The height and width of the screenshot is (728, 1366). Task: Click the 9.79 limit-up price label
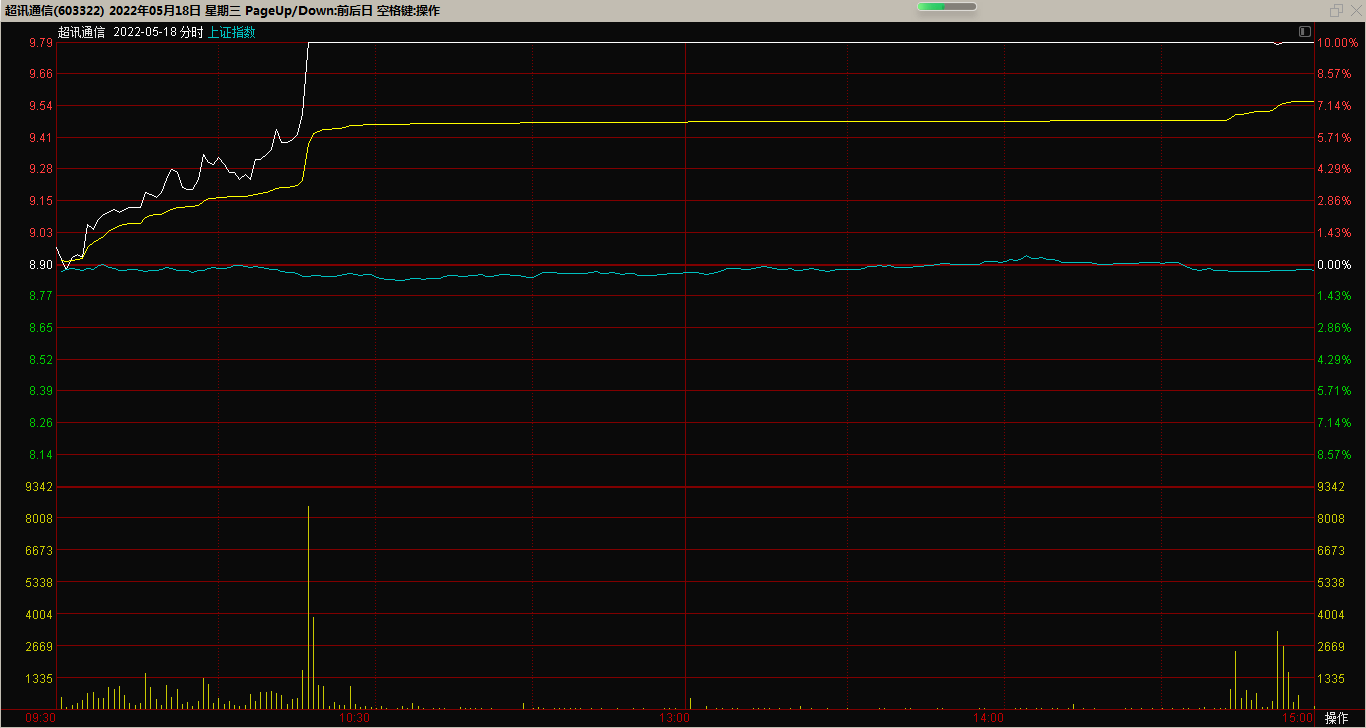(41, 43)
